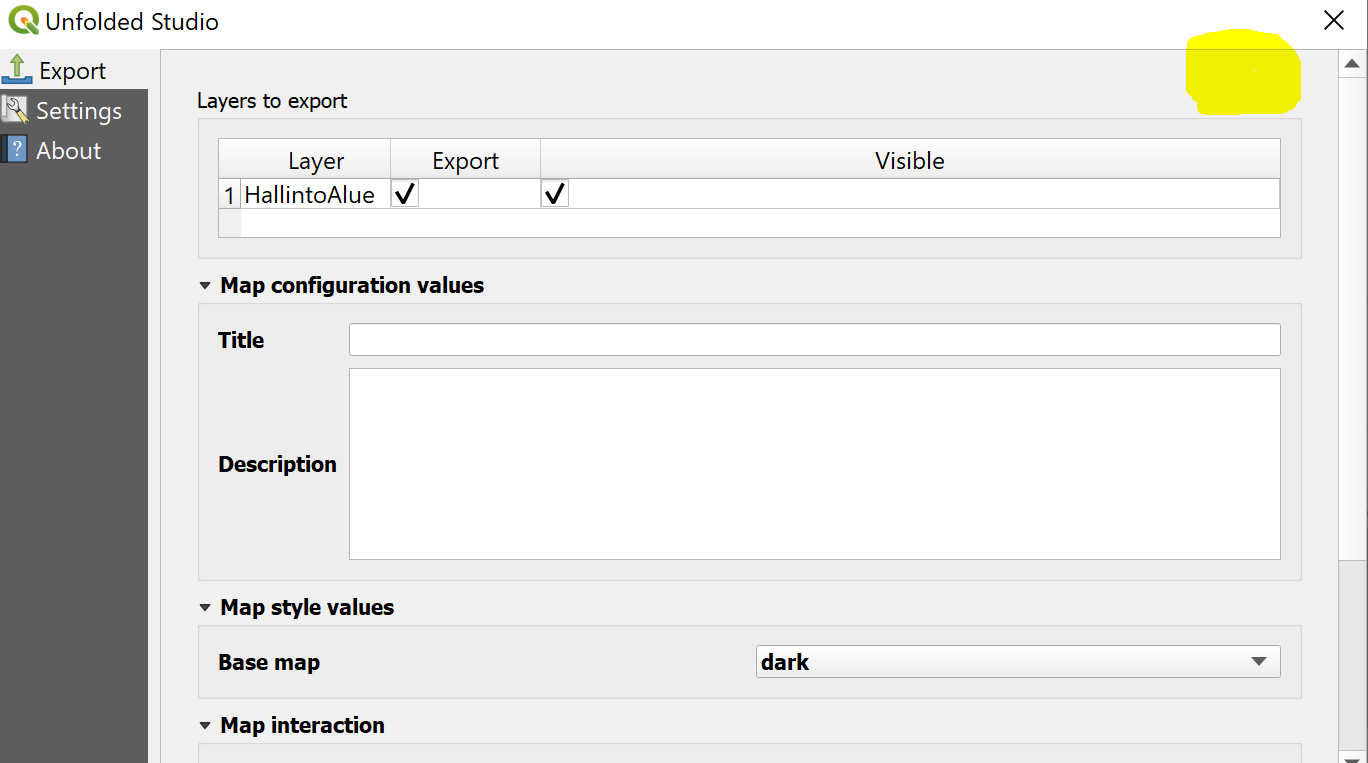Click the Settings wrench icon

coord(14,110)
